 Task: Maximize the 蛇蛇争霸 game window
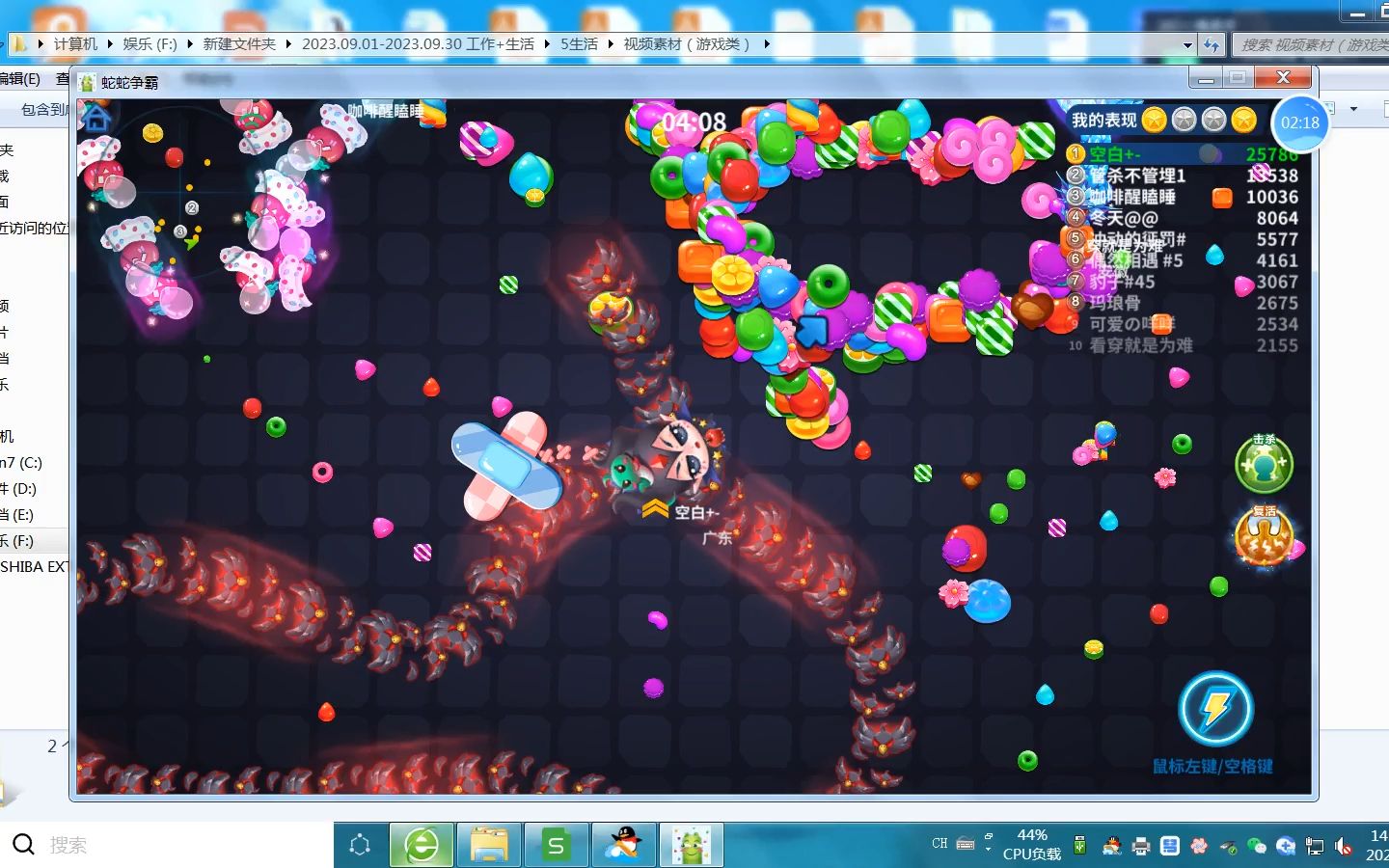pos(1239,78)
